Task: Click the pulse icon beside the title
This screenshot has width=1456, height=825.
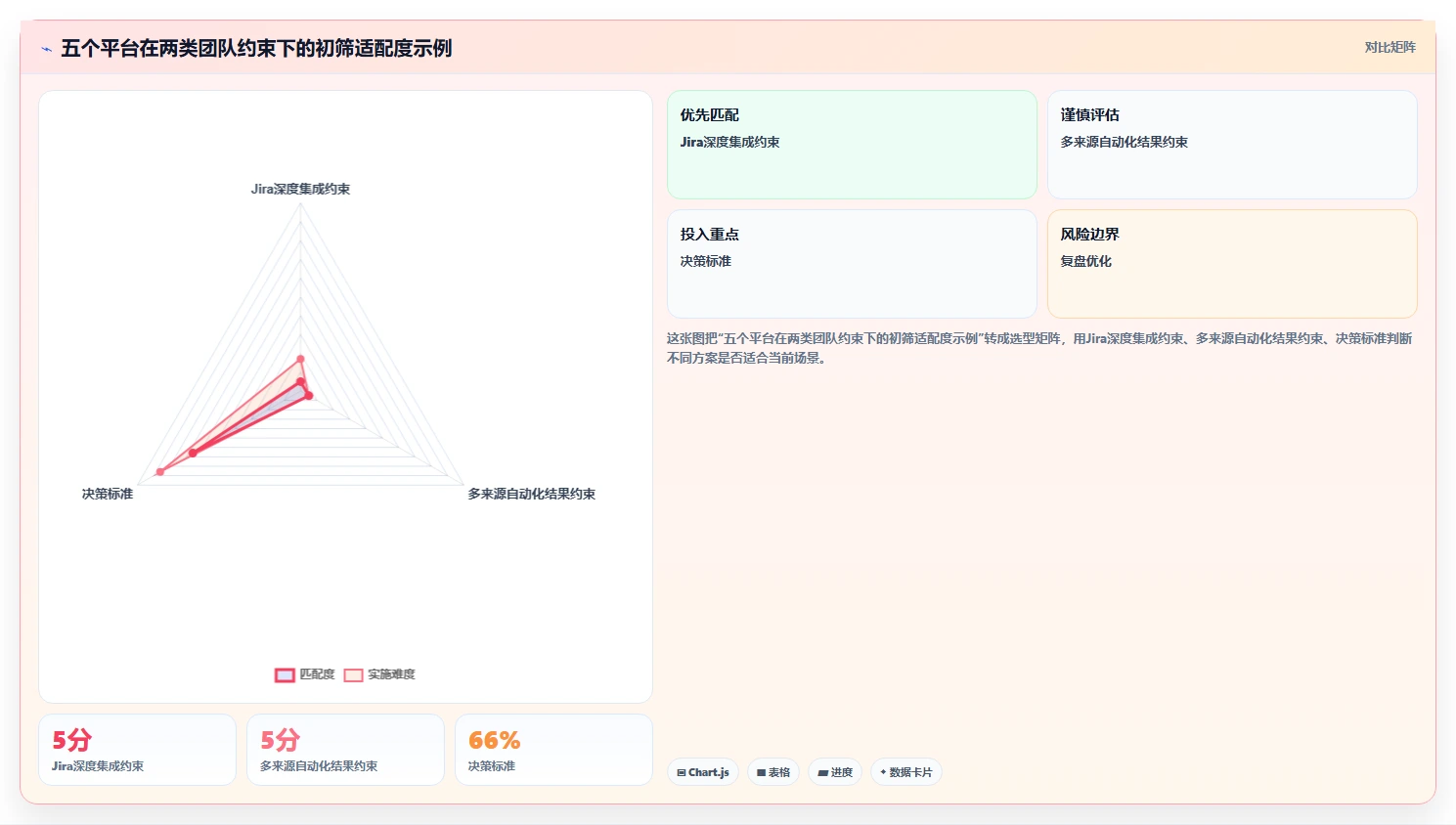Action: [46, 49]
